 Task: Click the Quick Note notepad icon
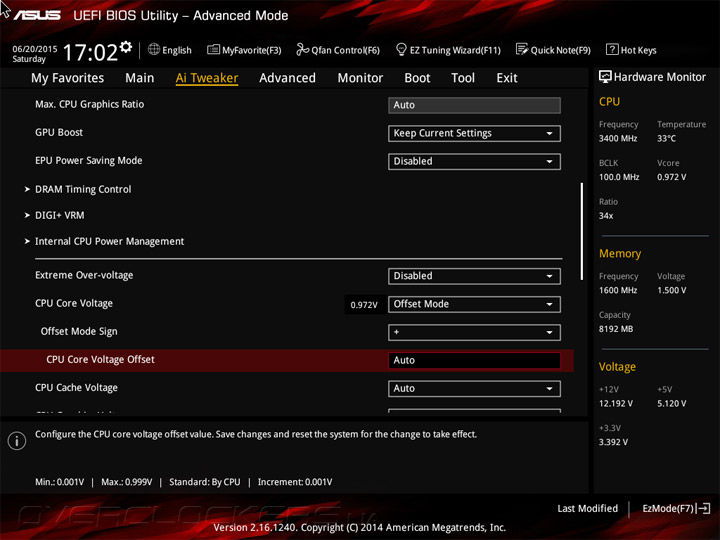(x=522, y=50)
